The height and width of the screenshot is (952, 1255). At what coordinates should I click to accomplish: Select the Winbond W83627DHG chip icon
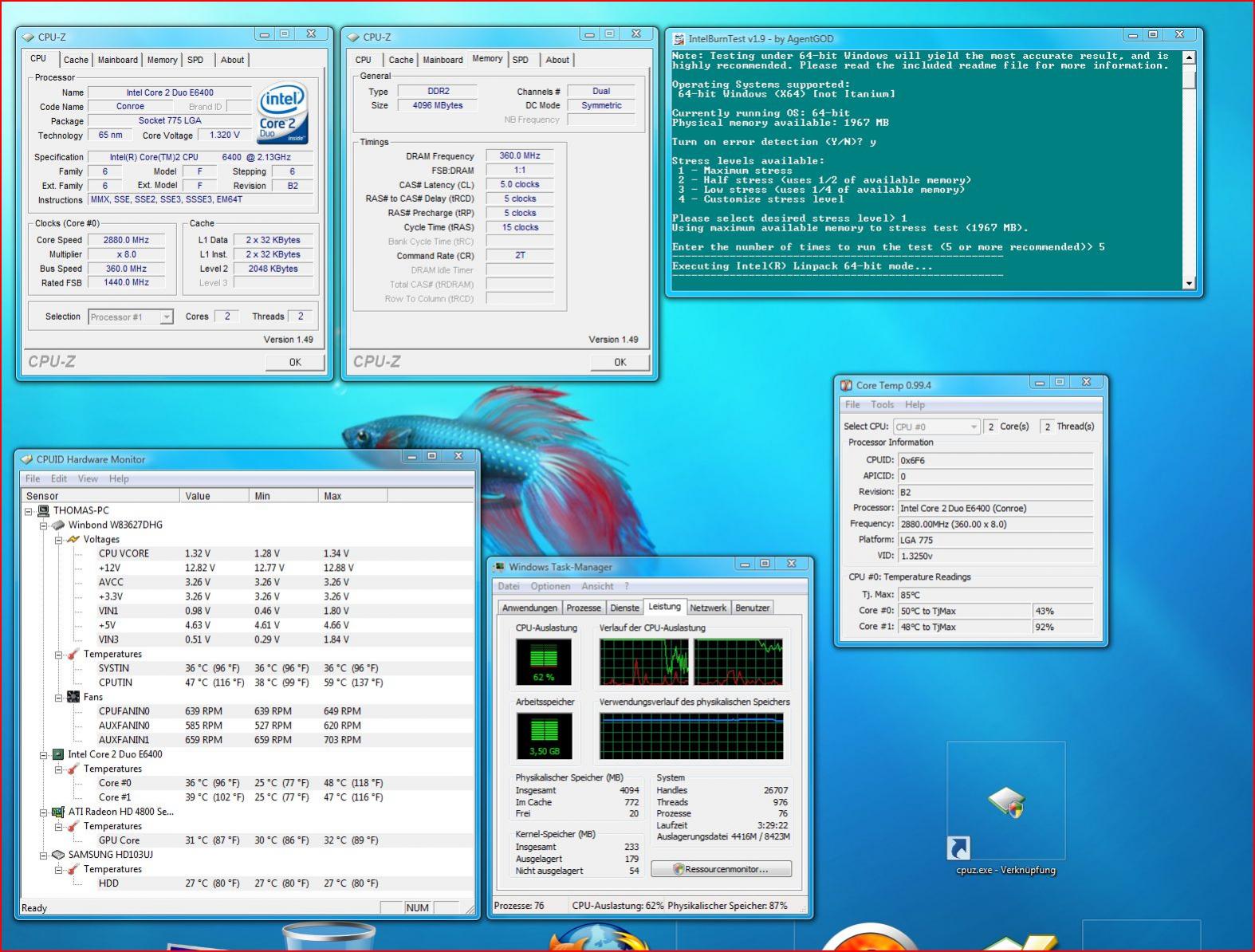click(x=58, y=525)
